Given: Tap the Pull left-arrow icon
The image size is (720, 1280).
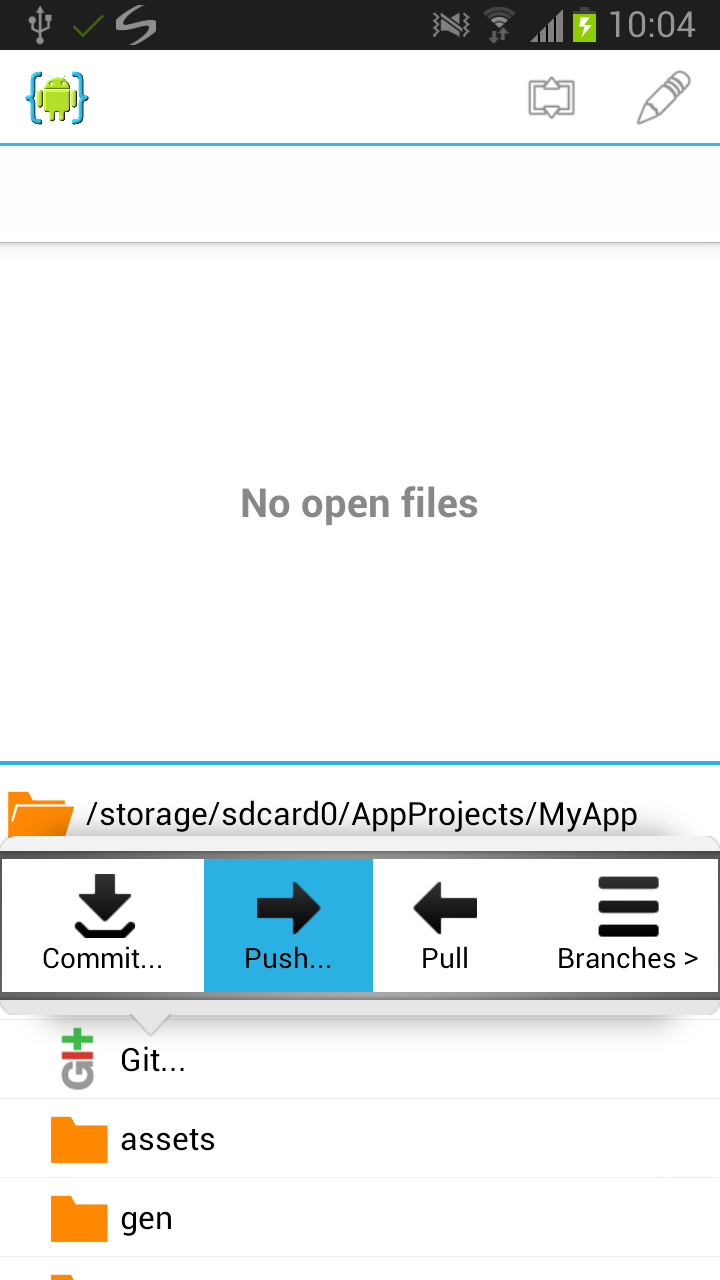Looking at the screenshot, I should [x=445, y=907].
